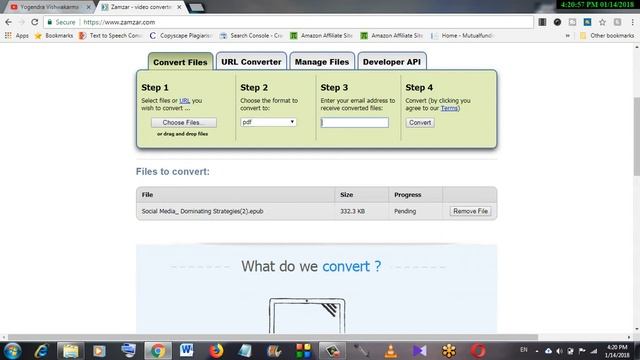
Task: Open the Manage Files tab
Action: 322,62
